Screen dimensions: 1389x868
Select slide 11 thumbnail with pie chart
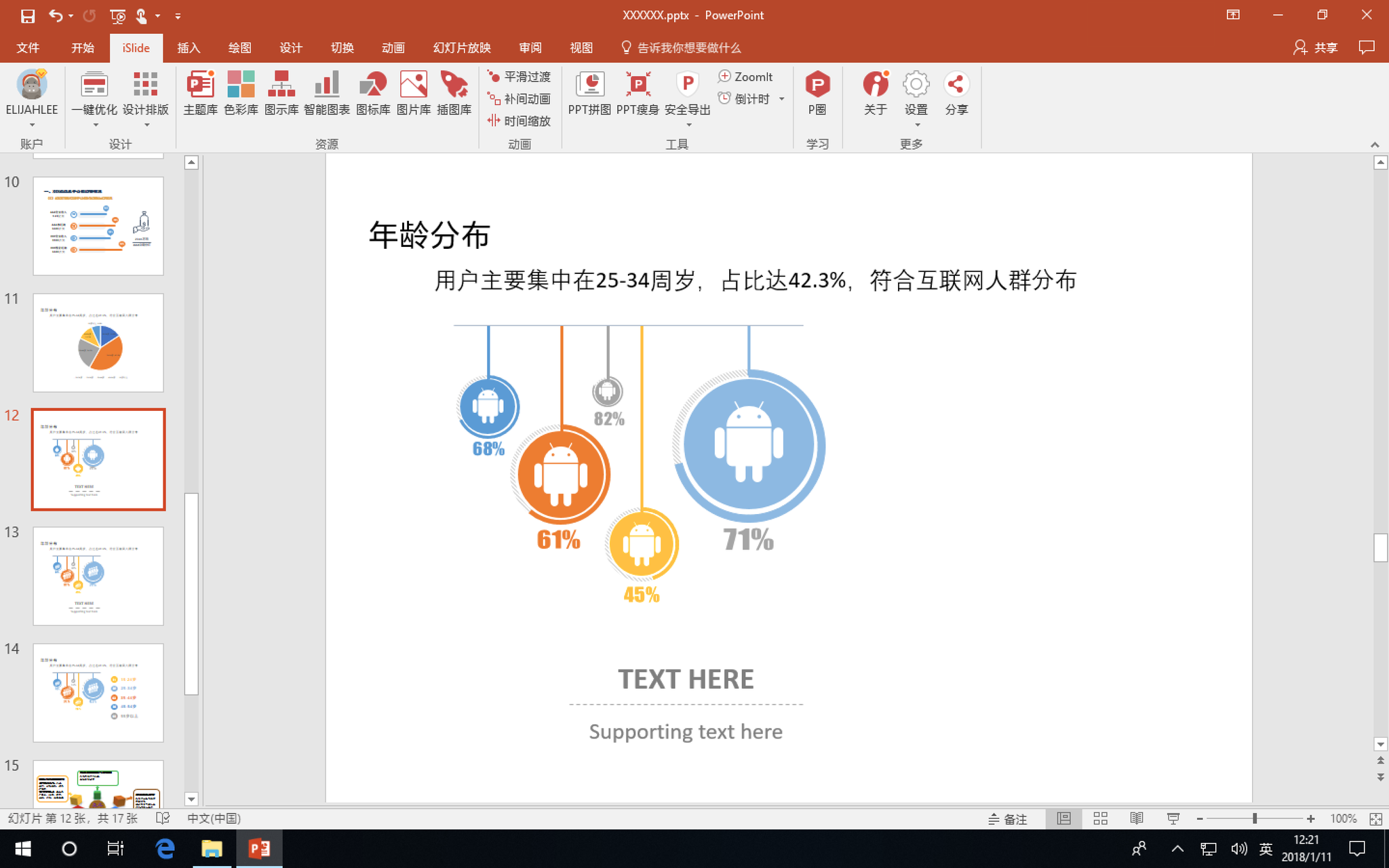coord(98,342)
